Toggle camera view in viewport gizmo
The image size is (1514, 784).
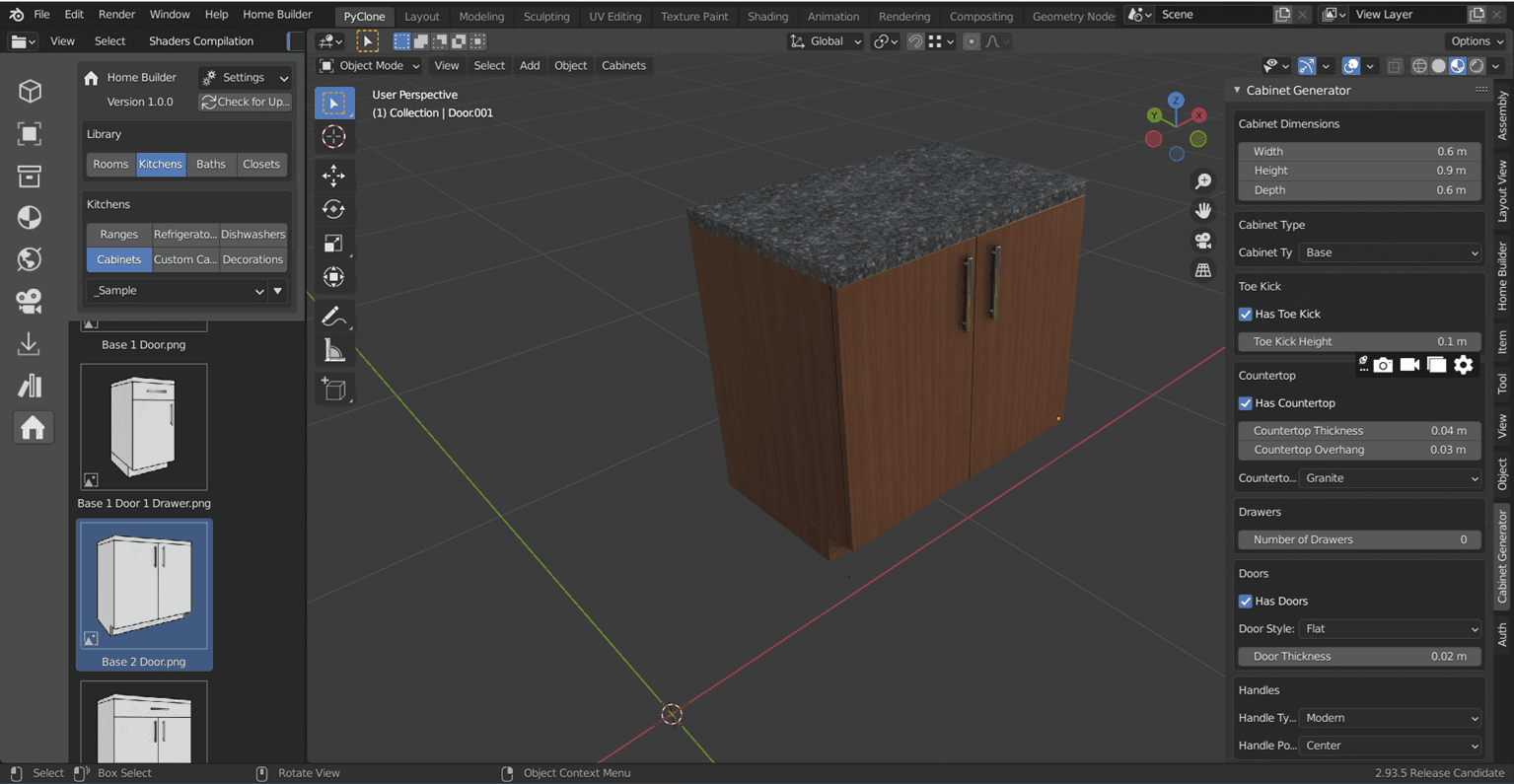click(1203, 241)
